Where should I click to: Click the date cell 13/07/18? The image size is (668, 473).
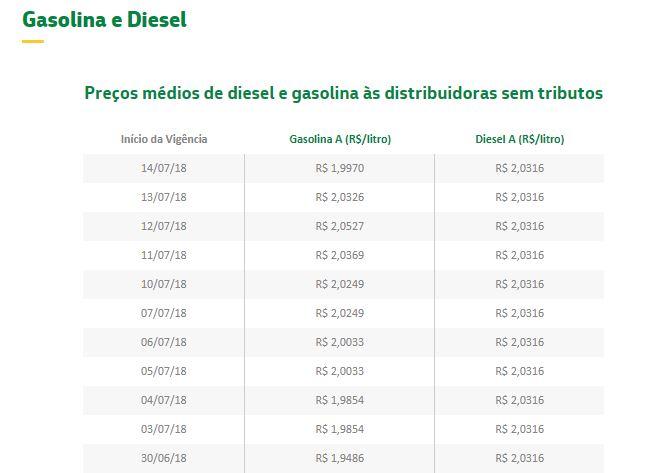click(x=164, y=197)
